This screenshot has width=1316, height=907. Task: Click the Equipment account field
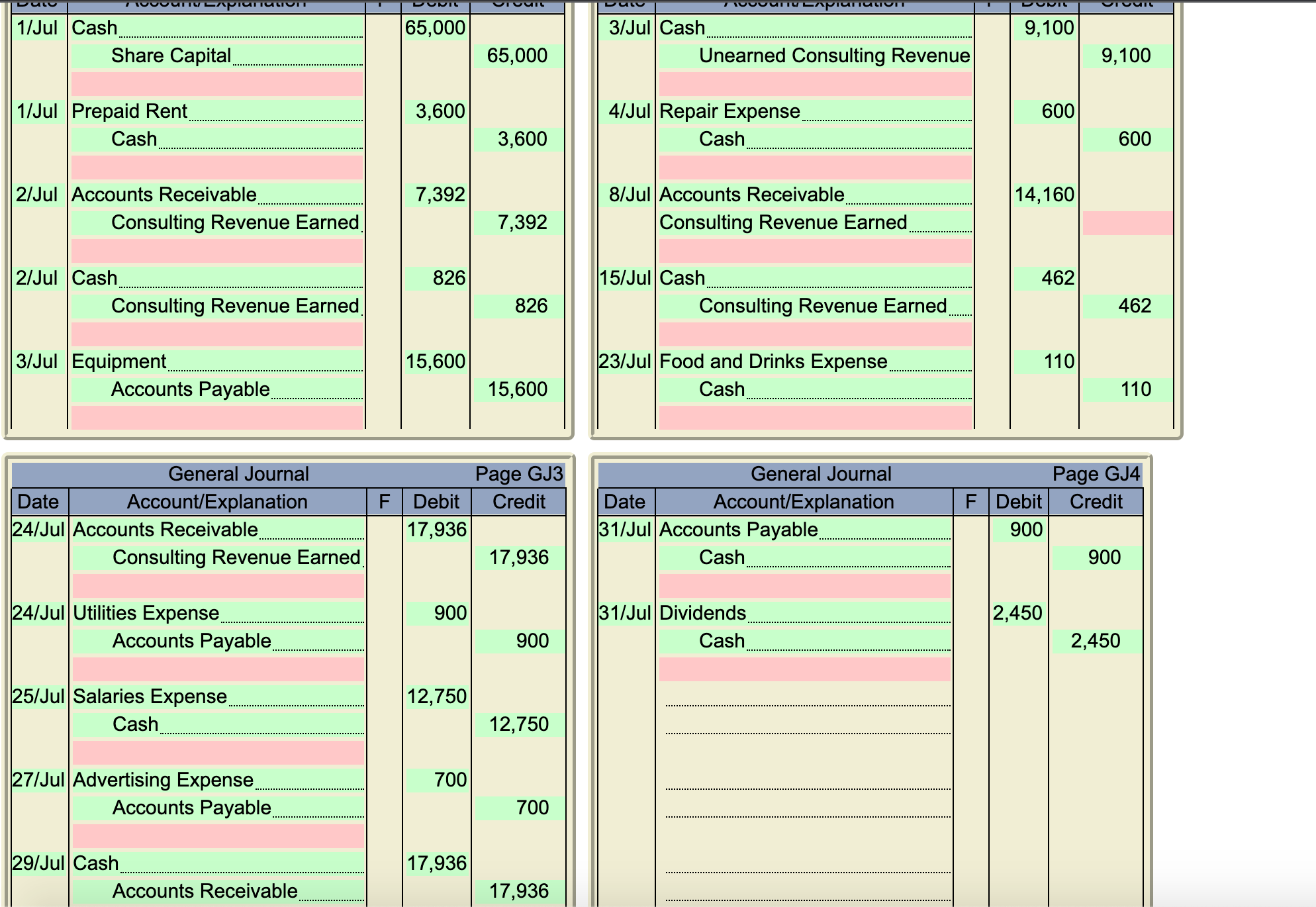pyautogui.click(x=217, y=361)
